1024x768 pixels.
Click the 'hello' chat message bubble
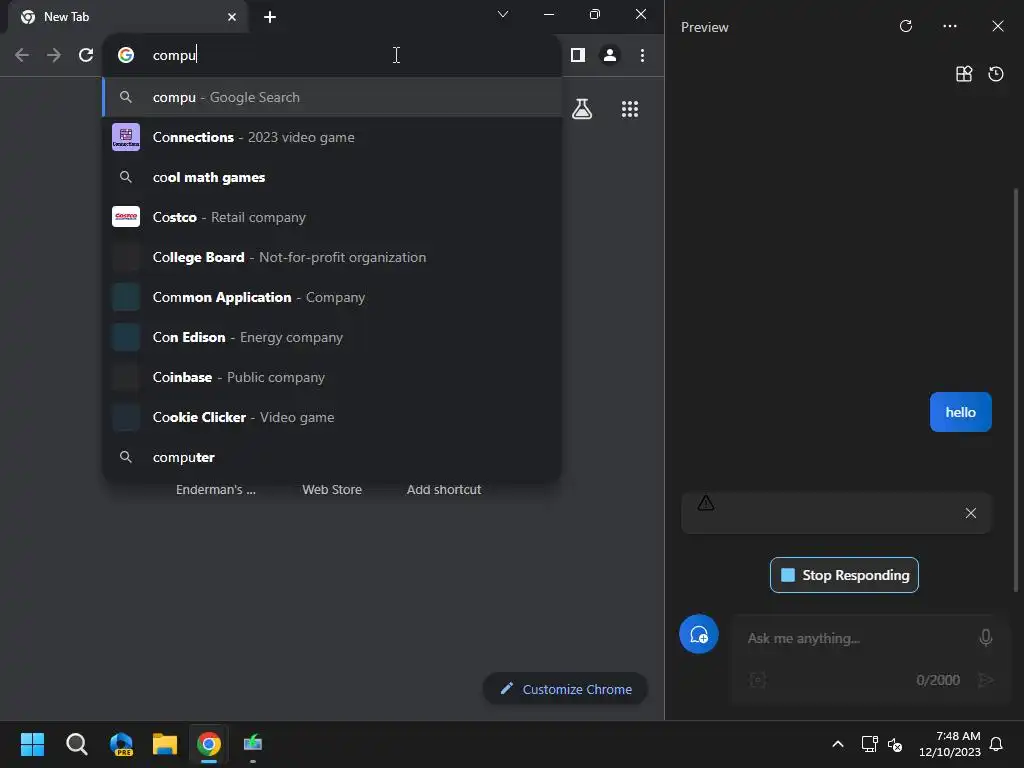click(960, 412)
